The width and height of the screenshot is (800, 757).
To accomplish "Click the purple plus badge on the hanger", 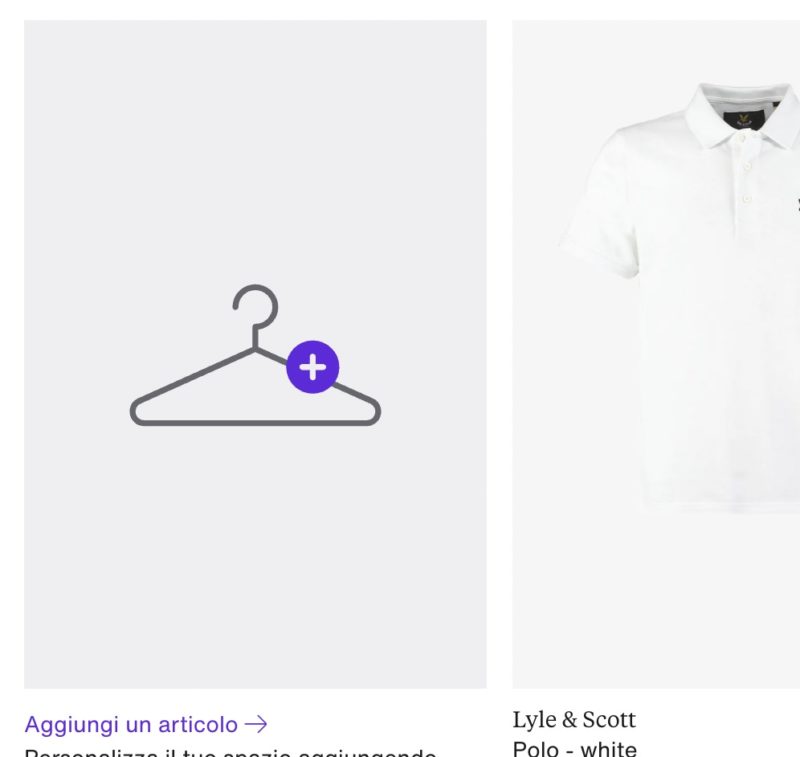I will coord(313,367).
